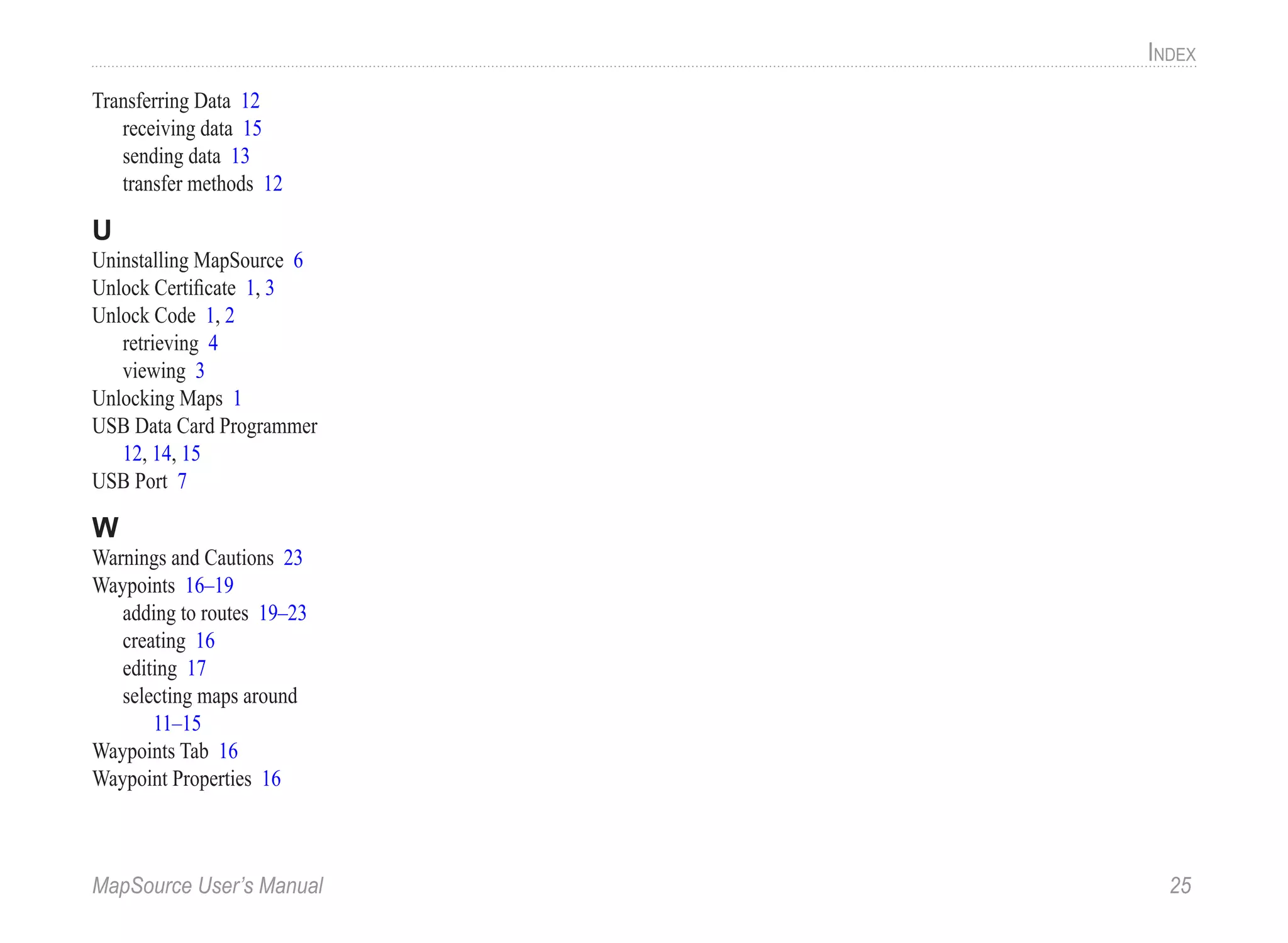Click page range 16–19 for Waypoints
Image resolution: width=1288 pixels, height=943 pixels.
click(x=209, y=586)
